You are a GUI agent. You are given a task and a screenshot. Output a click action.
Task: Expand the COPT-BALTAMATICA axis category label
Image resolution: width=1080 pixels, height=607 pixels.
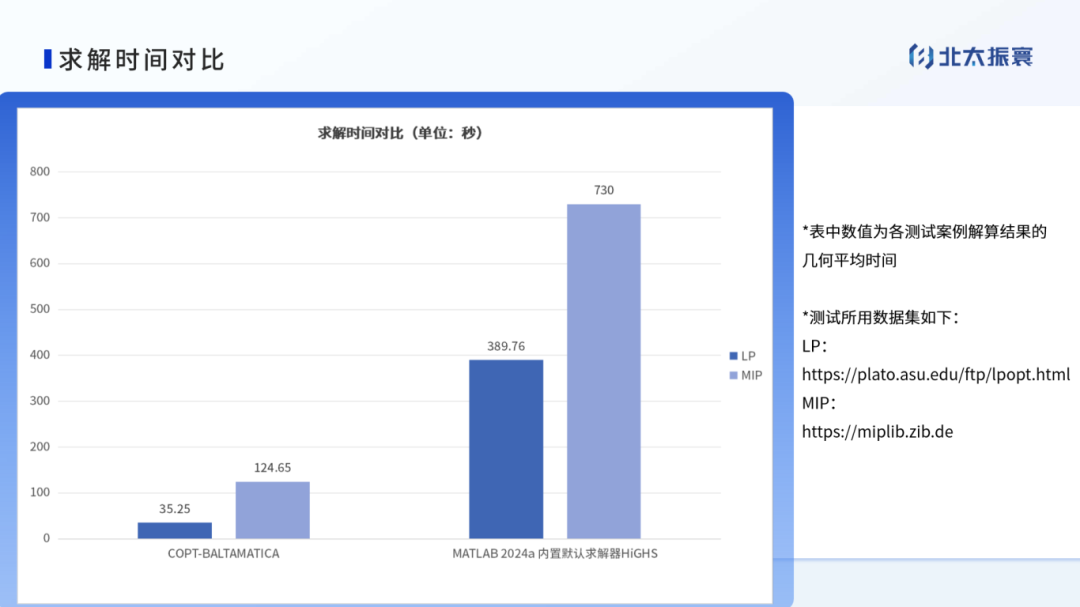223,553
